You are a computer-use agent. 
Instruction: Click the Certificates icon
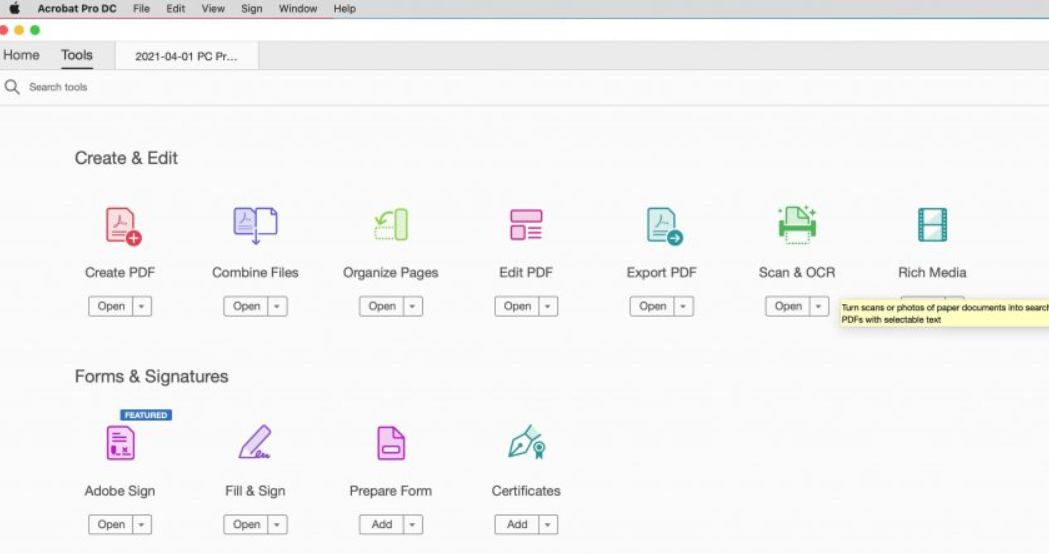point(526,443)
